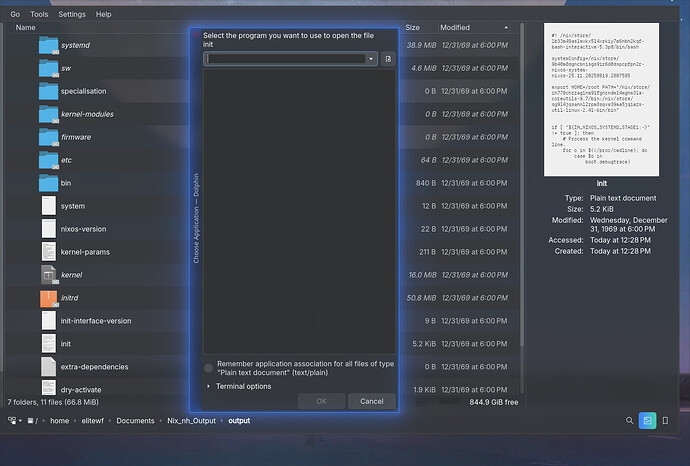
Task: Click the program name text field
Action: pyautogui.click(x=285, y=59)
